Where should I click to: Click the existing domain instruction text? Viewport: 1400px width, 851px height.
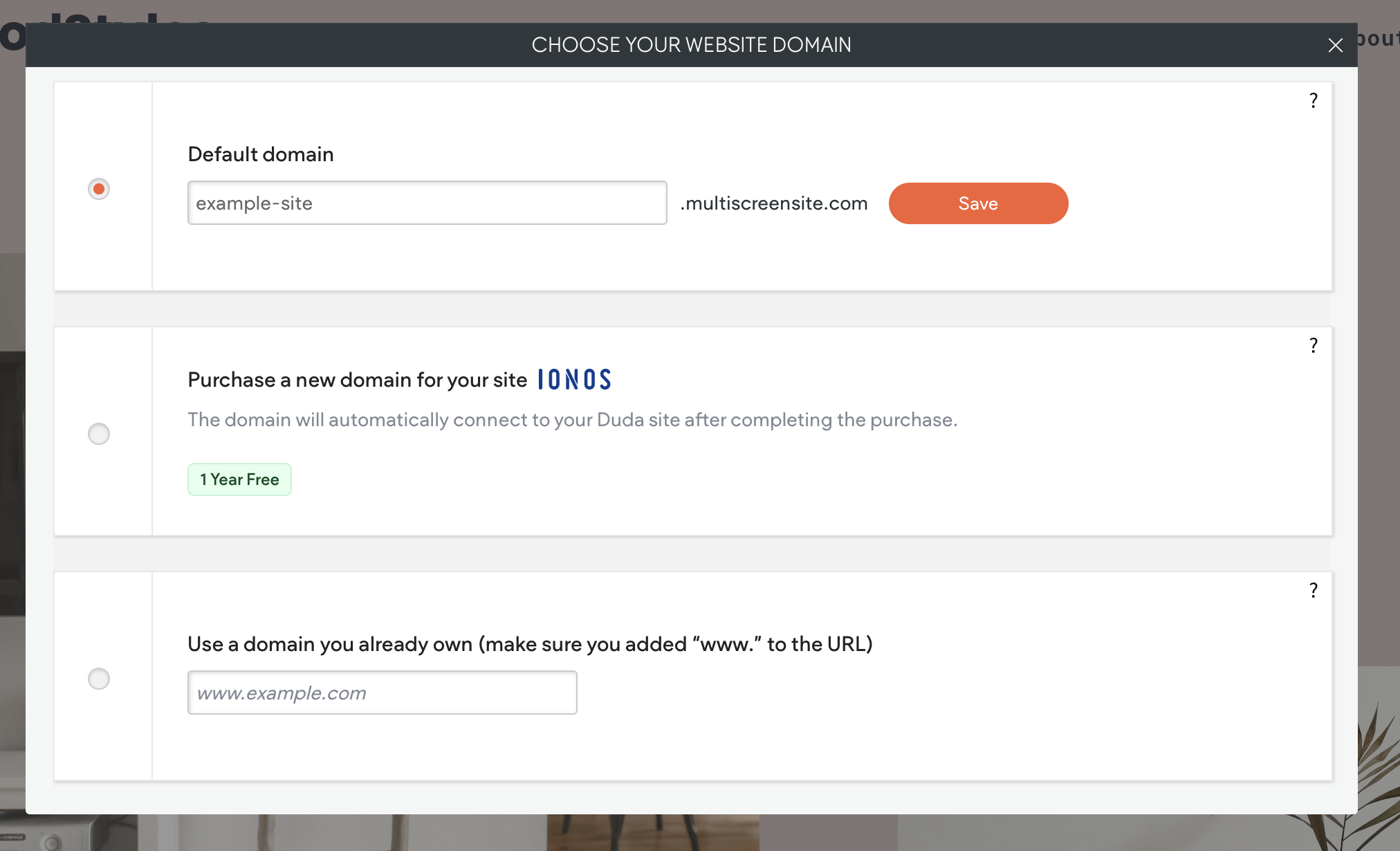pos(530,643)
